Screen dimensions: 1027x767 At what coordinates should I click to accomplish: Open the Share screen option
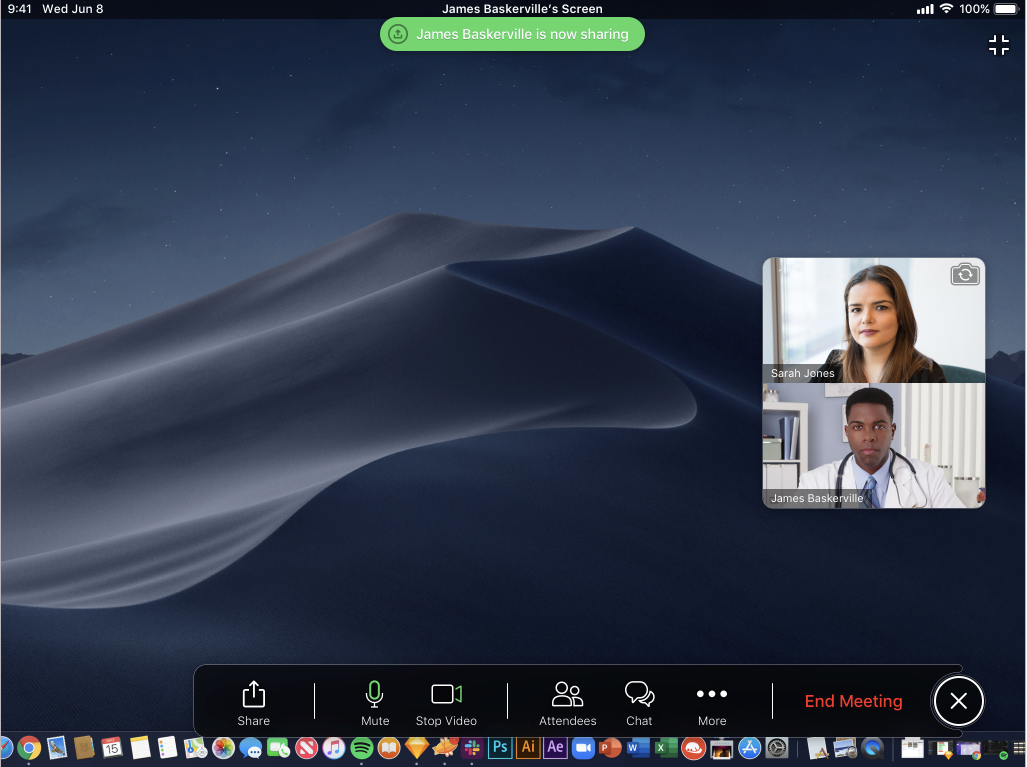[x=253, y=703]
